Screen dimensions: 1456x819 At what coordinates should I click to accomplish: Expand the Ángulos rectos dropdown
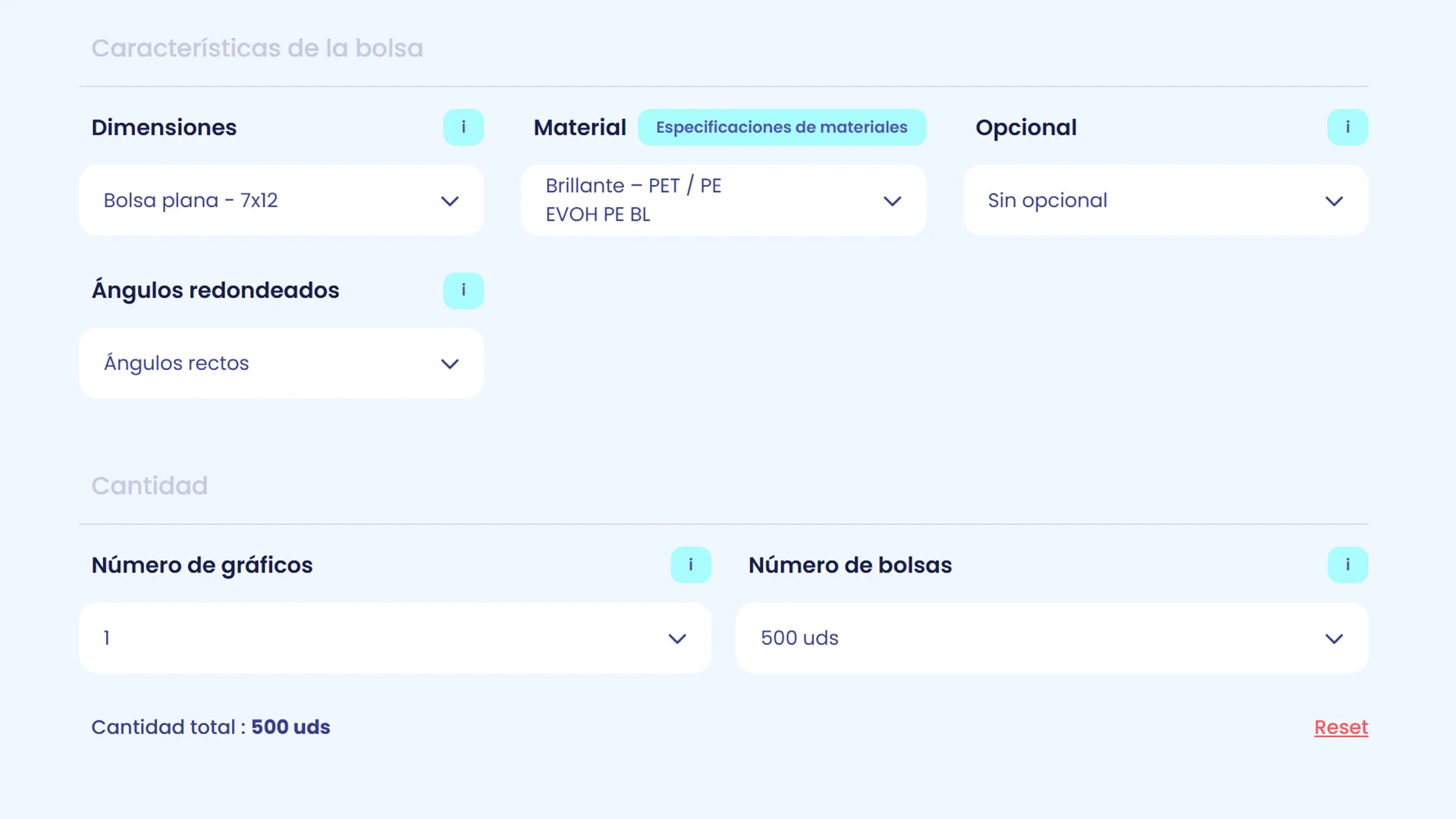point(281,363)
